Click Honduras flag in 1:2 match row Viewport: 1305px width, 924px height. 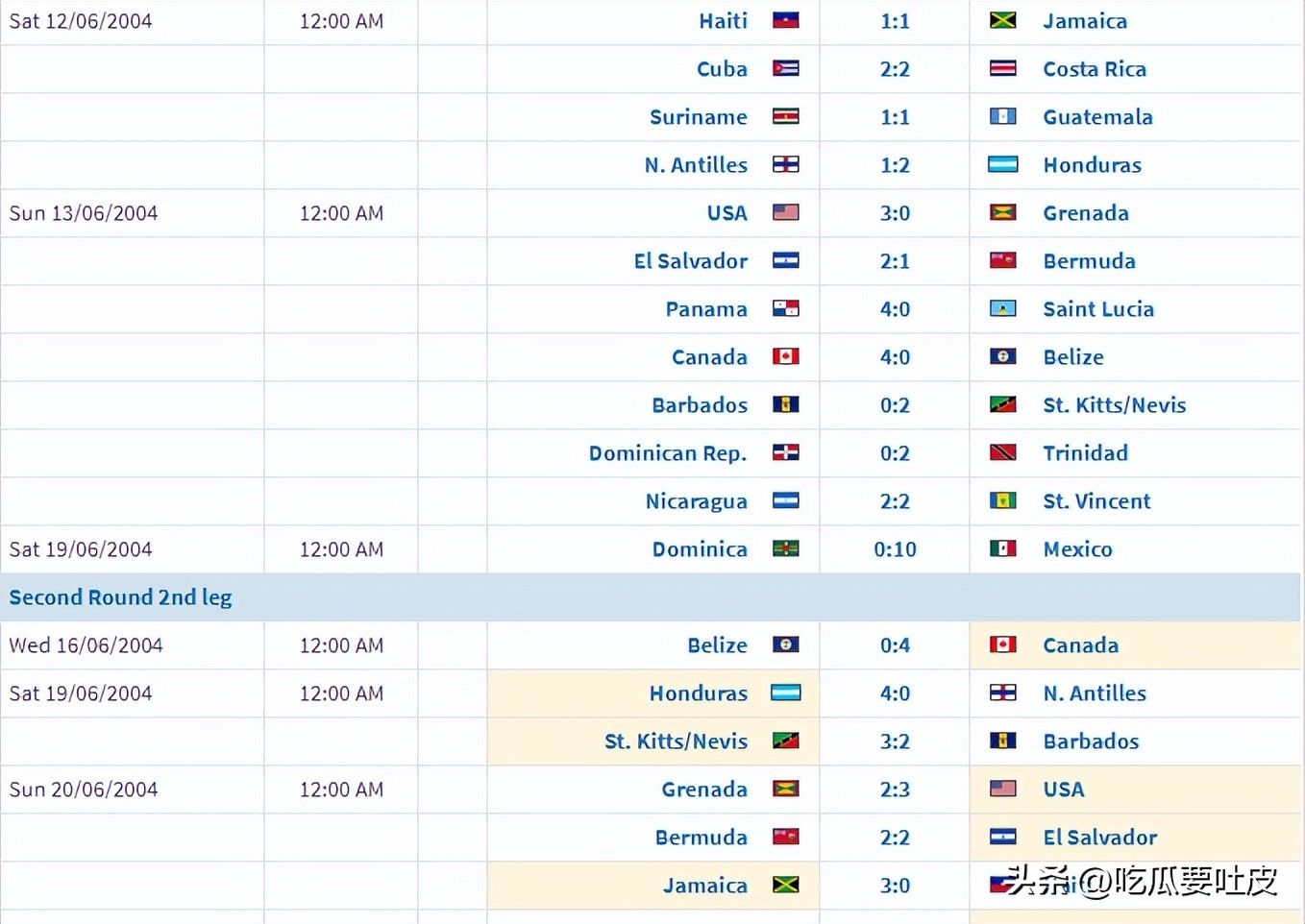tap(1002, 164)
